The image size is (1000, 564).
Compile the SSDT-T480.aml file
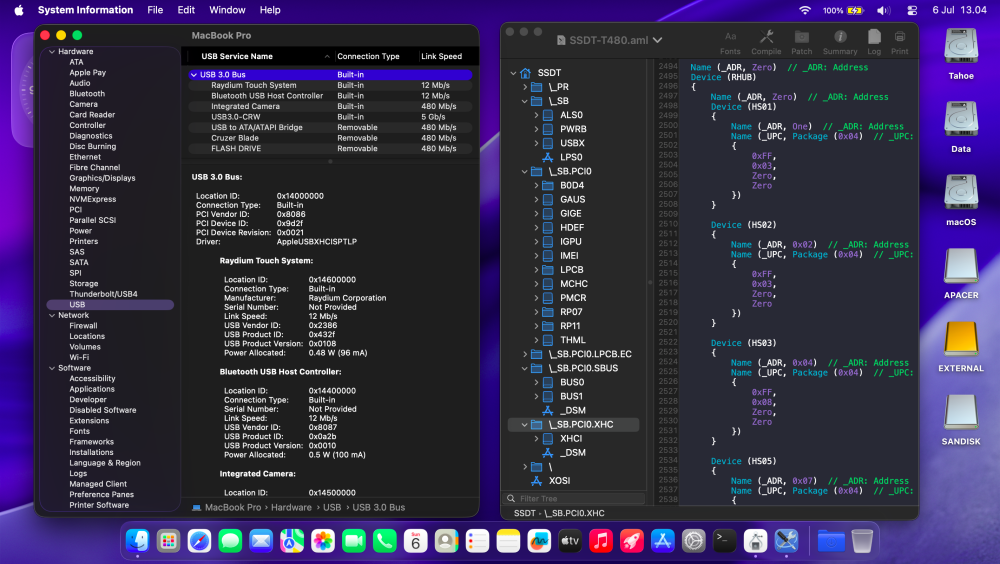coord(766,42)
